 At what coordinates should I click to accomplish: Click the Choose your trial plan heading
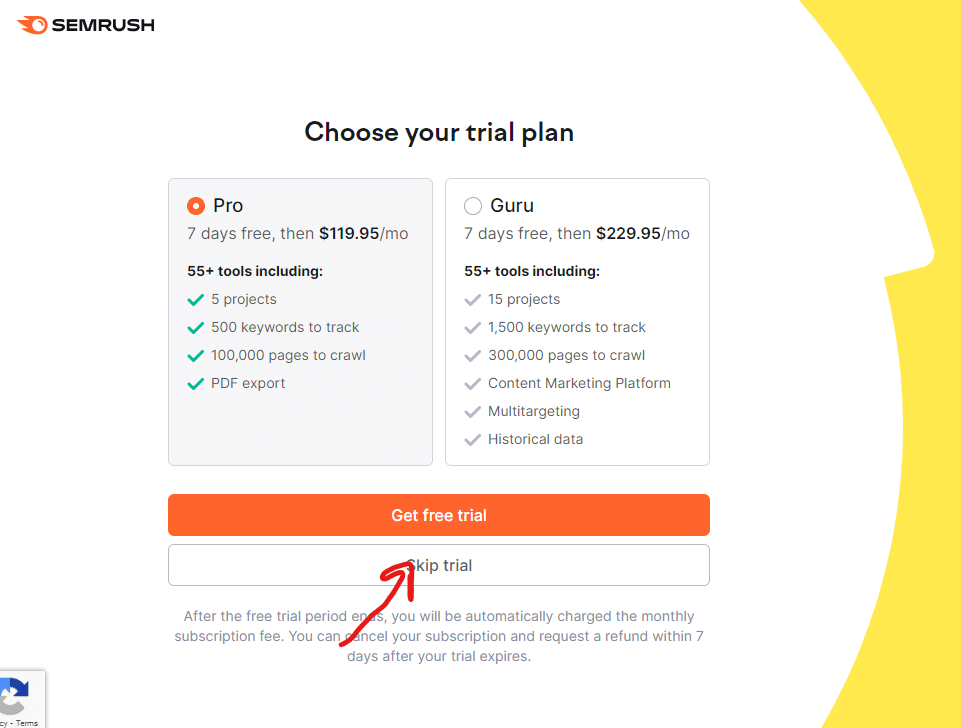click(x=439, y=132)
